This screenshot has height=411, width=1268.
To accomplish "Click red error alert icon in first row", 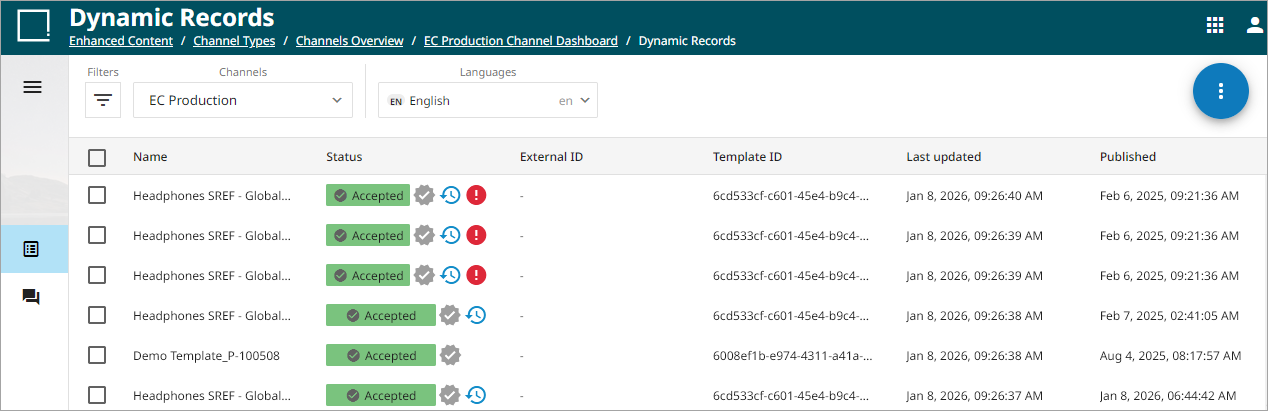I will [477, 195].
